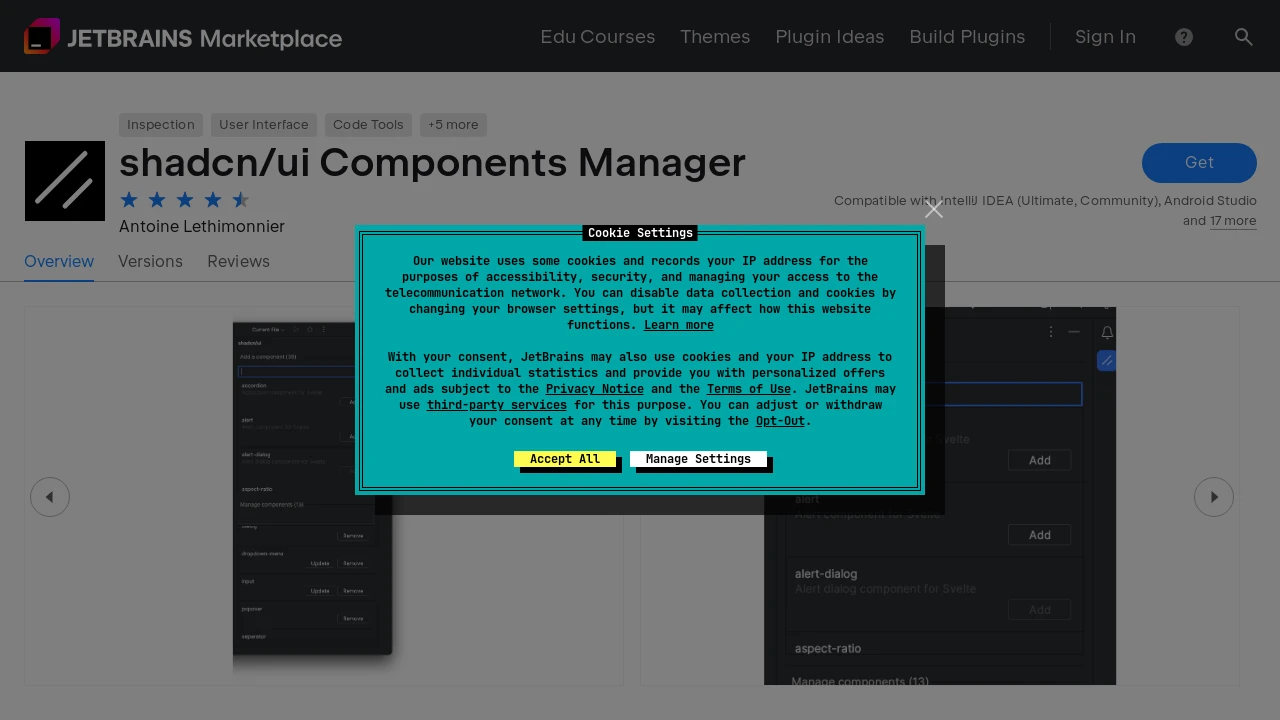Click Accept All cookies
This screenshot has height=720, width=1280.
coord(565,459)
